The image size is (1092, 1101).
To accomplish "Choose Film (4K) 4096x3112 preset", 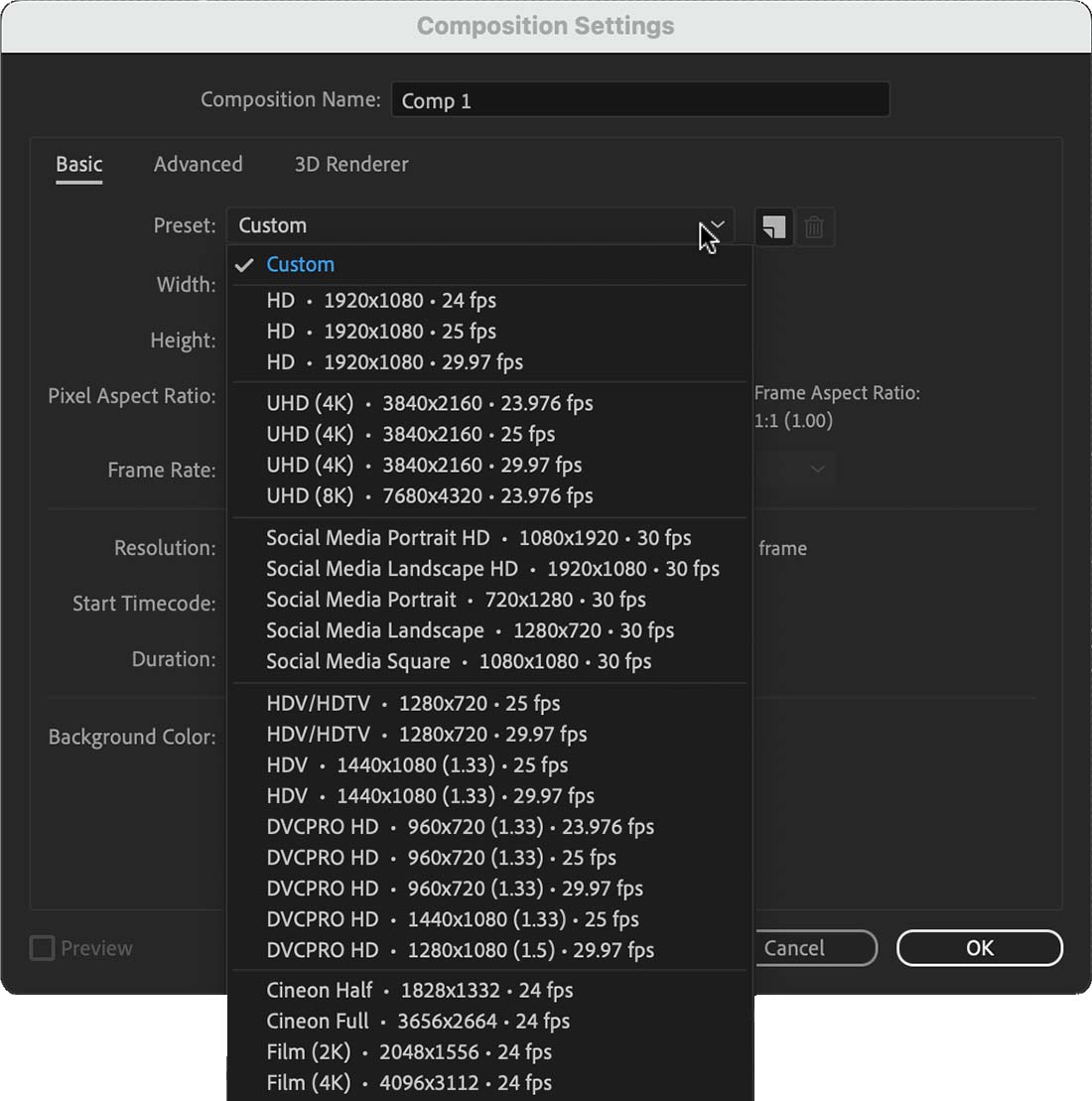I will tap(489, 1083).
